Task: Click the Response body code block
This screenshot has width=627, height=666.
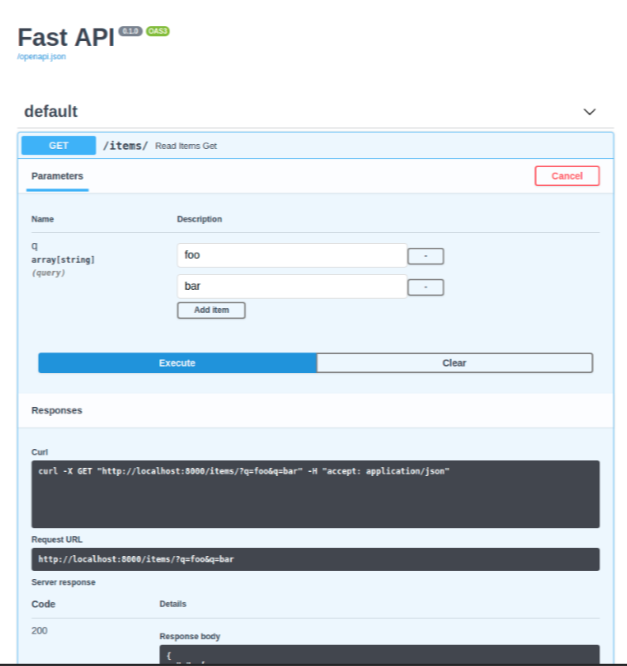Action: (379, 654)
